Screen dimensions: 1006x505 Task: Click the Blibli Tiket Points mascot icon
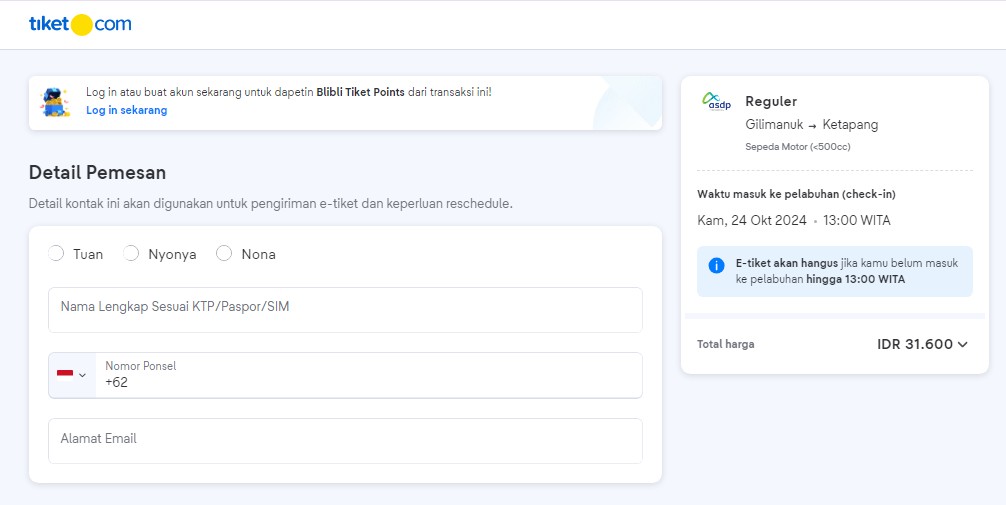coord(56,103)
